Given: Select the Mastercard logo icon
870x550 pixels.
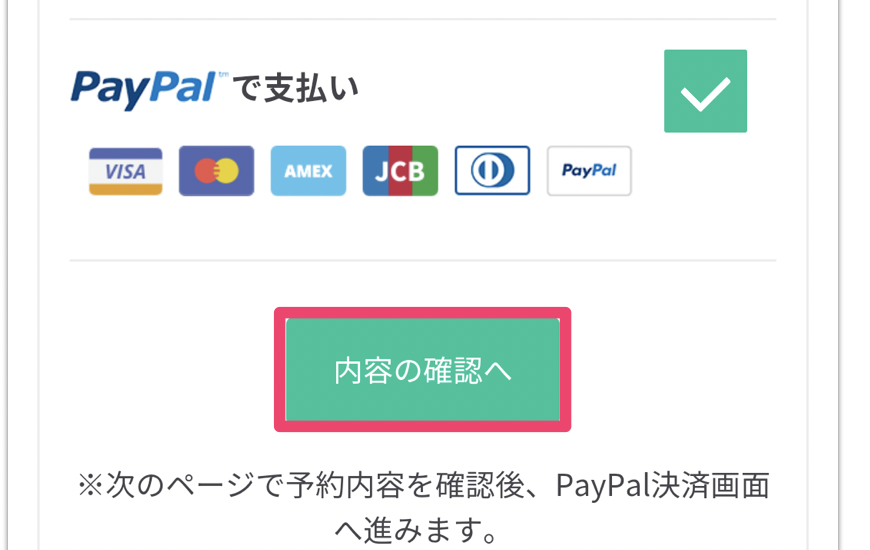Looking at the screenshot, I should click(x=216, y=171).
